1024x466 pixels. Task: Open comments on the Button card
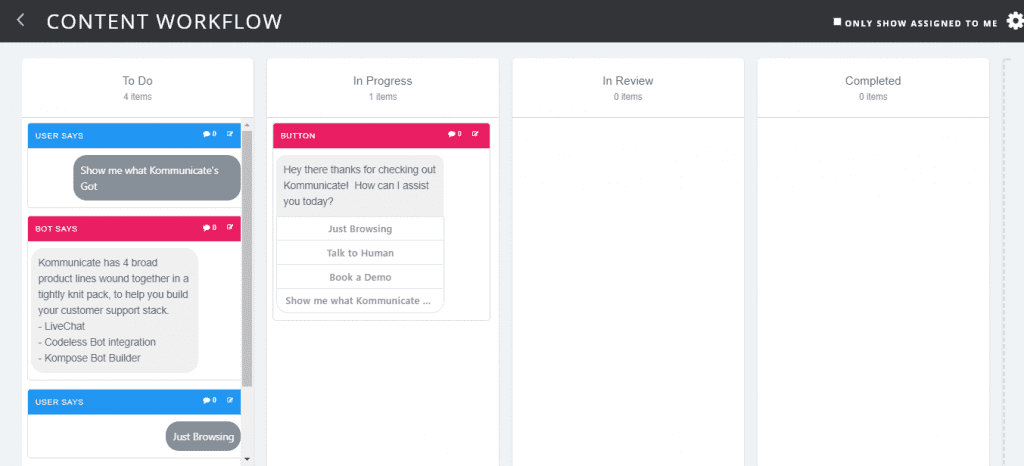(x=455, y=134)
